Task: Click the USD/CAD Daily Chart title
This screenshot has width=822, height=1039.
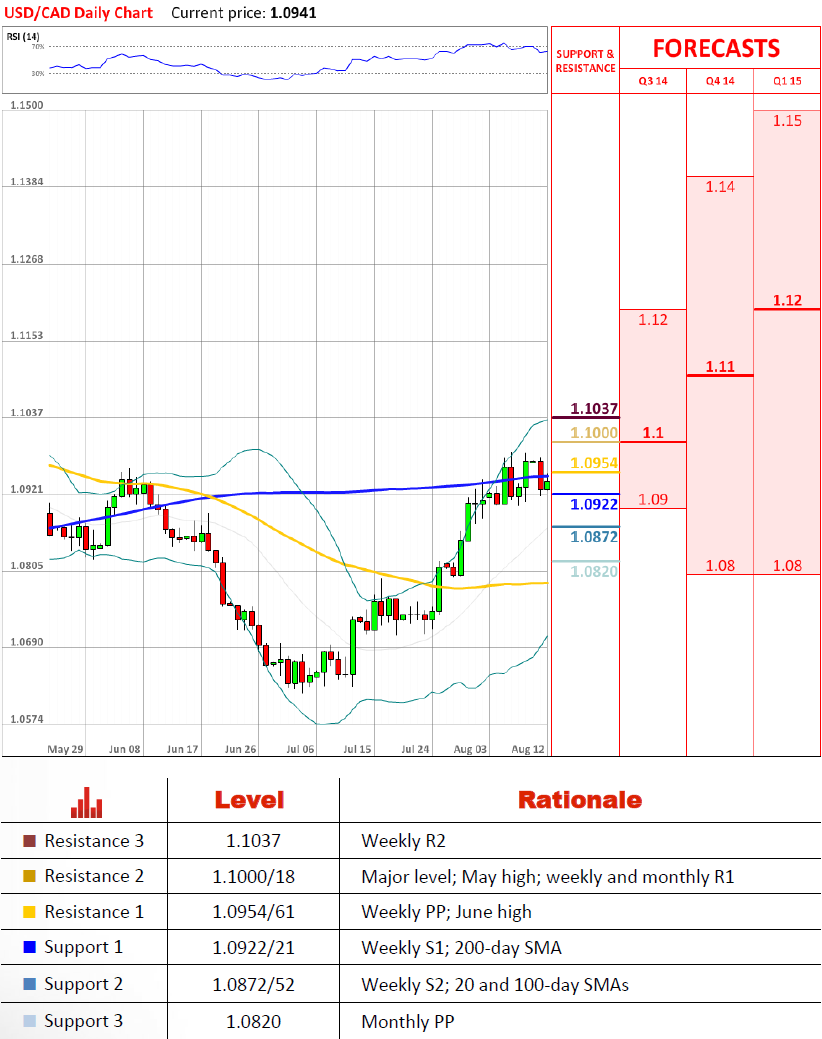Action: tap(78, 13)
